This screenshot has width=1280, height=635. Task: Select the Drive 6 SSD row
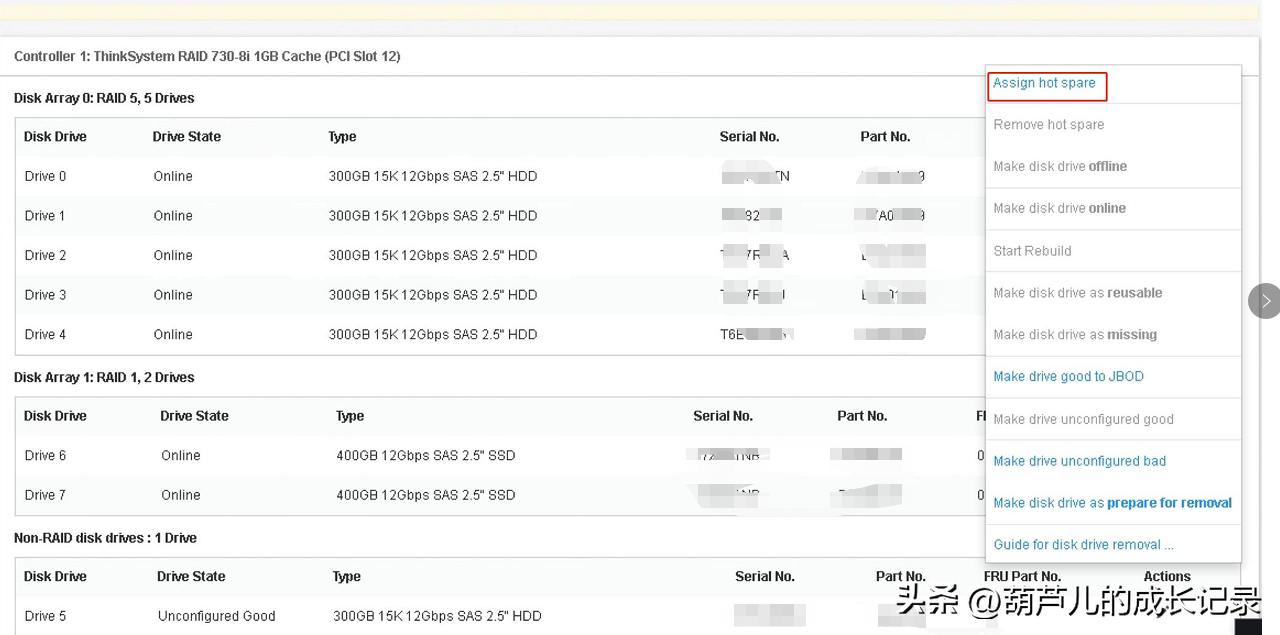[x=45, y=455]
